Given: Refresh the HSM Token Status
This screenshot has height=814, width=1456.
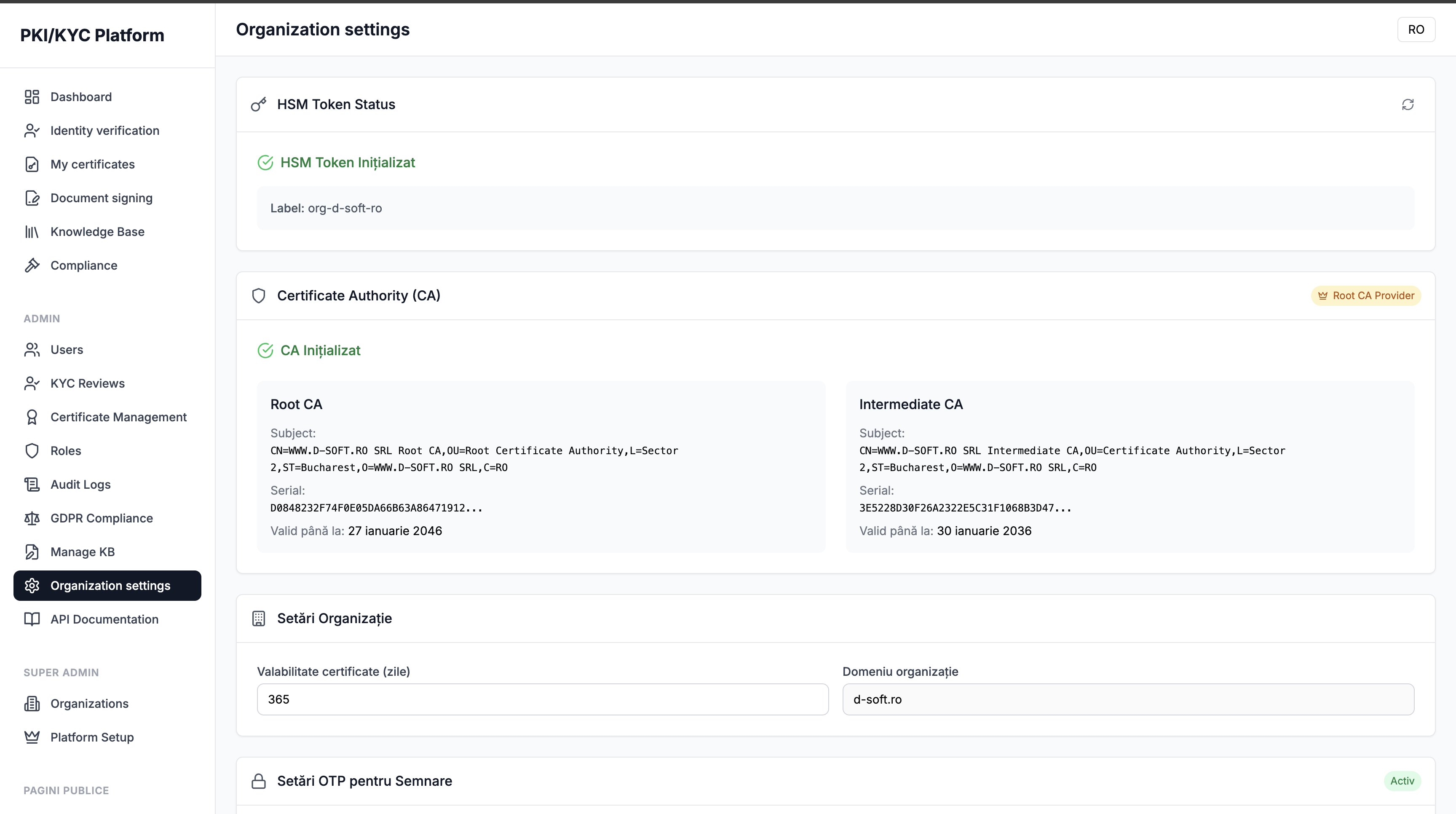Looking at the screenshot, I should (1408, 104).
